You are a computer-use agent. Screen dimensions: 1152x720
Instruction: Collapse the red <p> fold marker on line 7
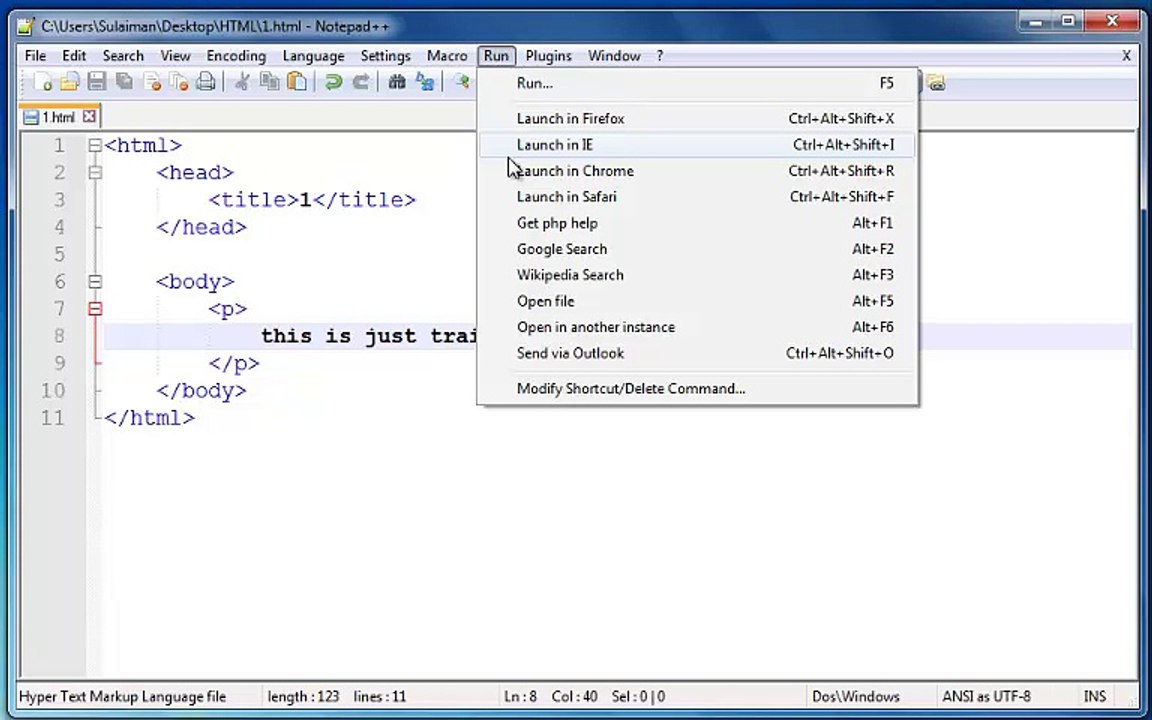click(95, 309)
